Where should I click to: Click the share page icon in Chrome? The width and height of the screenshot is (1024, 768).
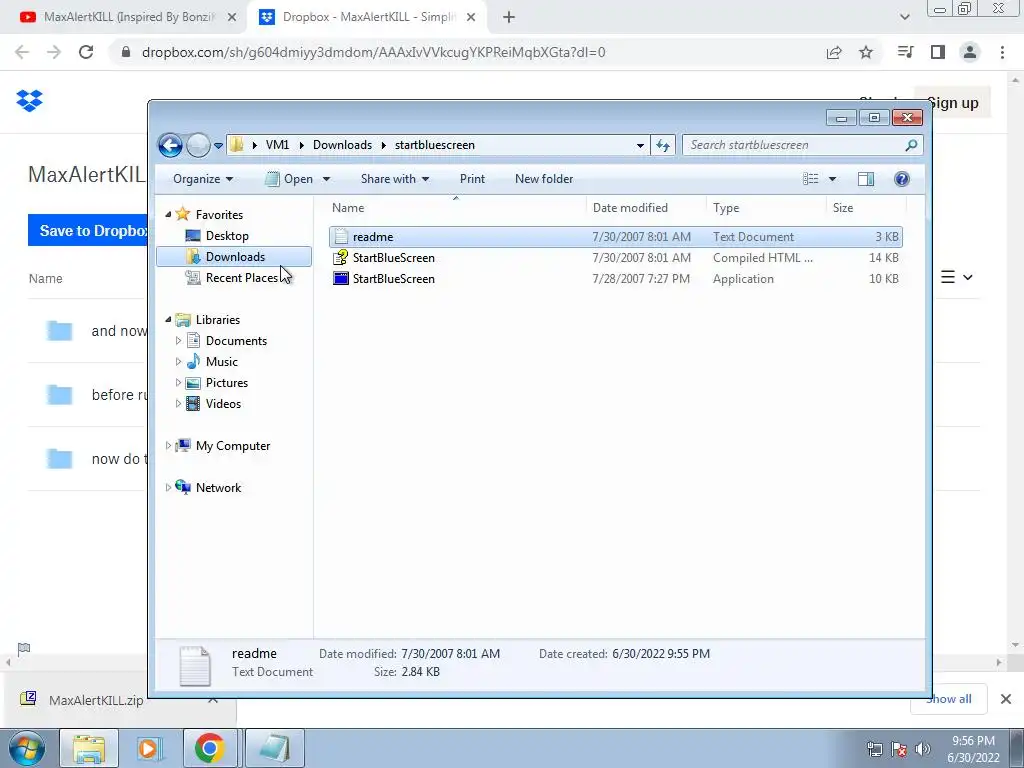coord(834,52)
